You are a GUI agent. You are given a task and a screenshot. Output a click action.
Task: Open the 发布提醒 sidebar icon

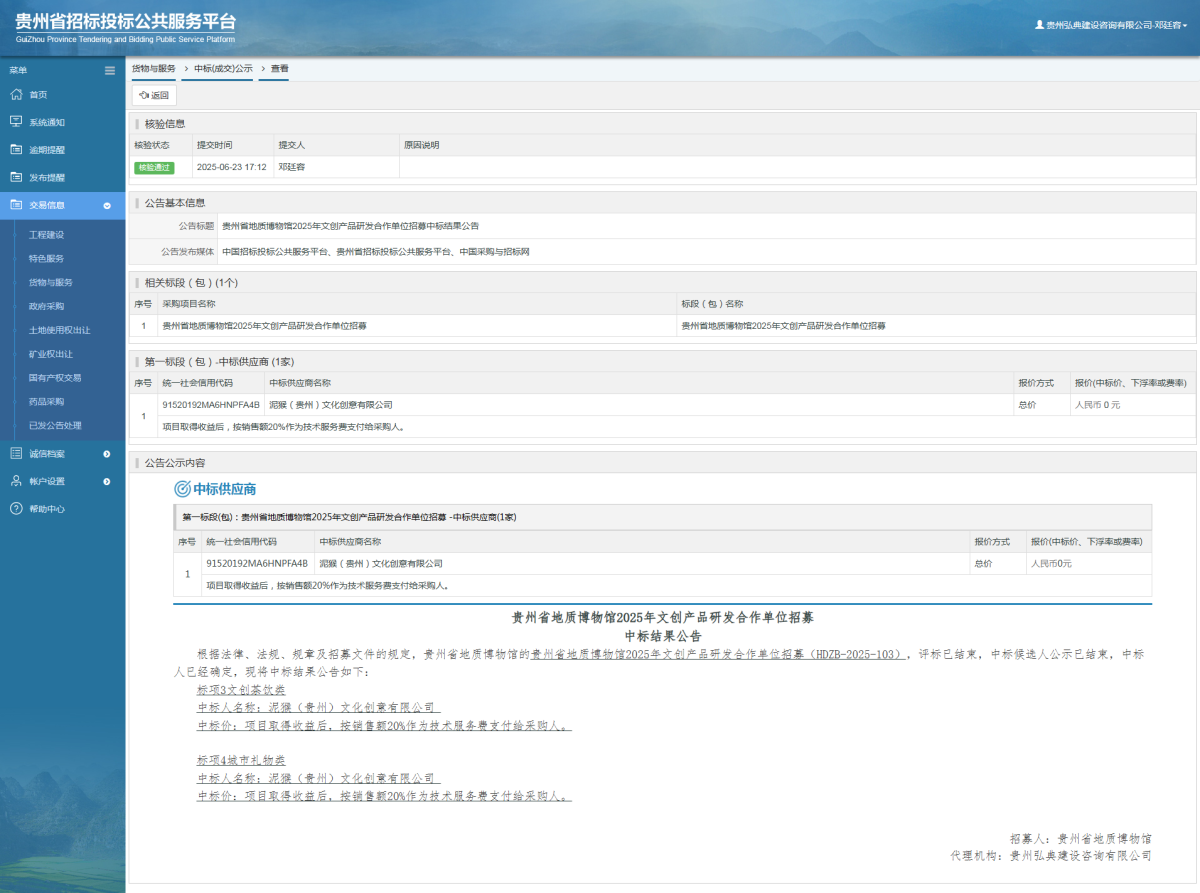click(x=16, y=176)
